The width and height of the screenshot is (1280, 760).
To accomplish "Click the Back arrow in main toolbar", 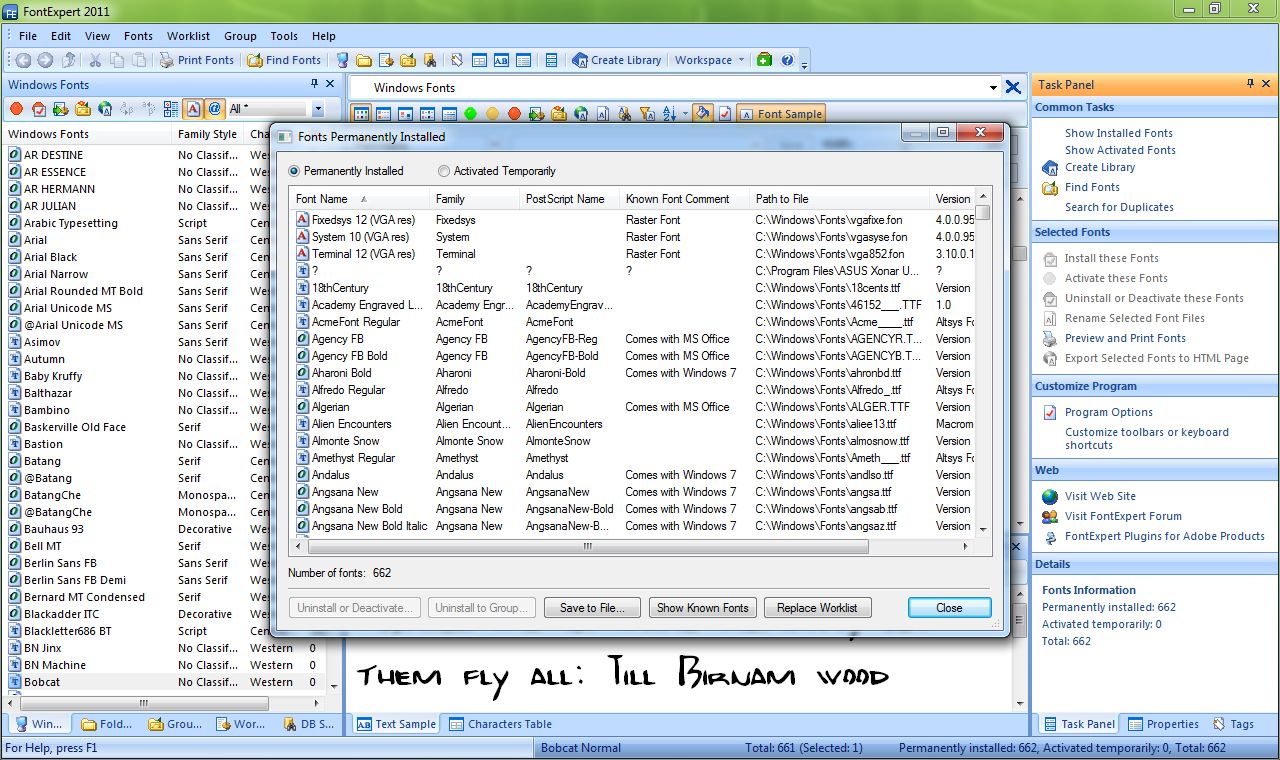I will 23,60.
